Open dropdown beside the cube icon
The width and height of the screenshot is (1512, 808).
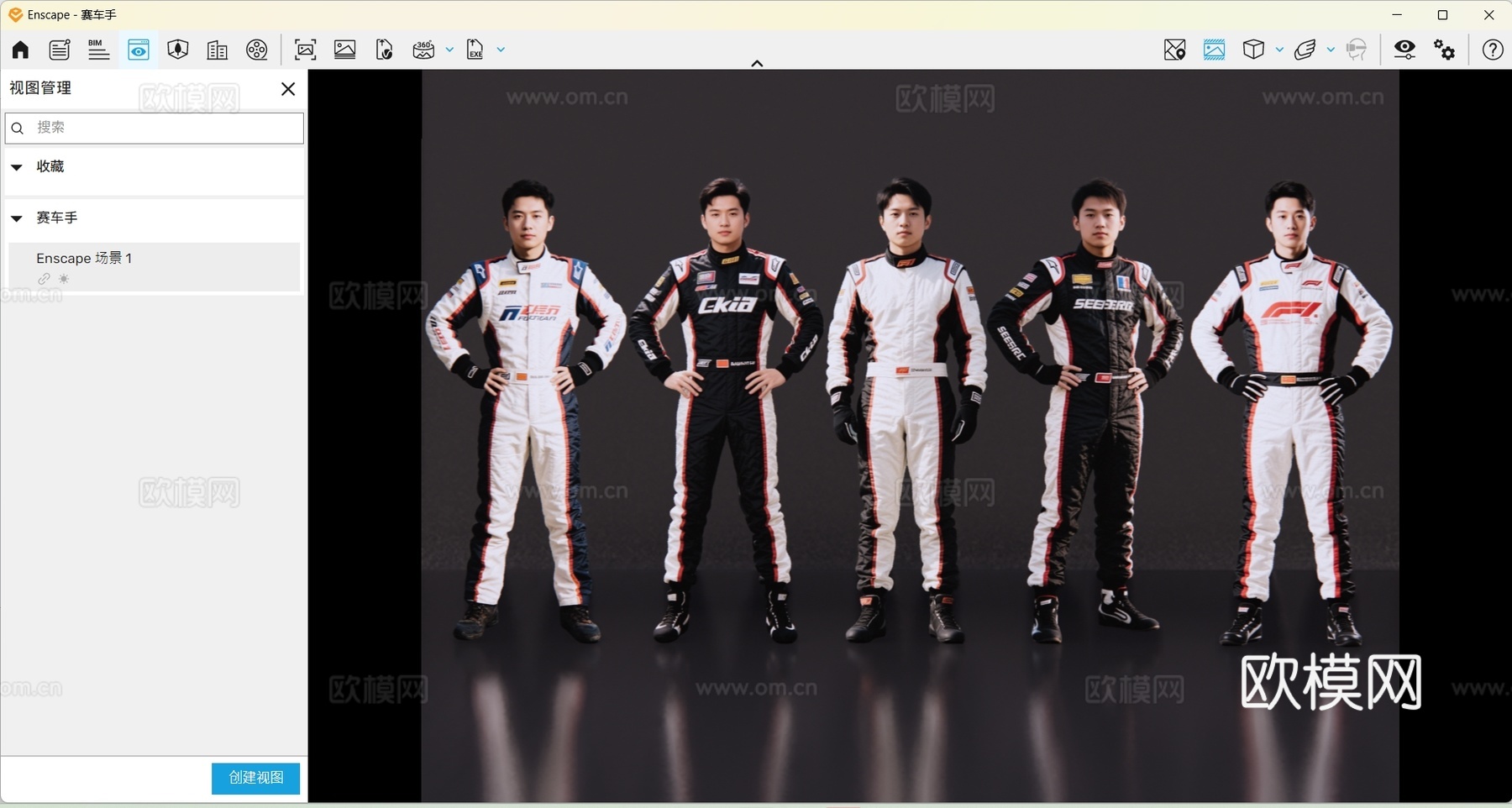[1279, 50]
